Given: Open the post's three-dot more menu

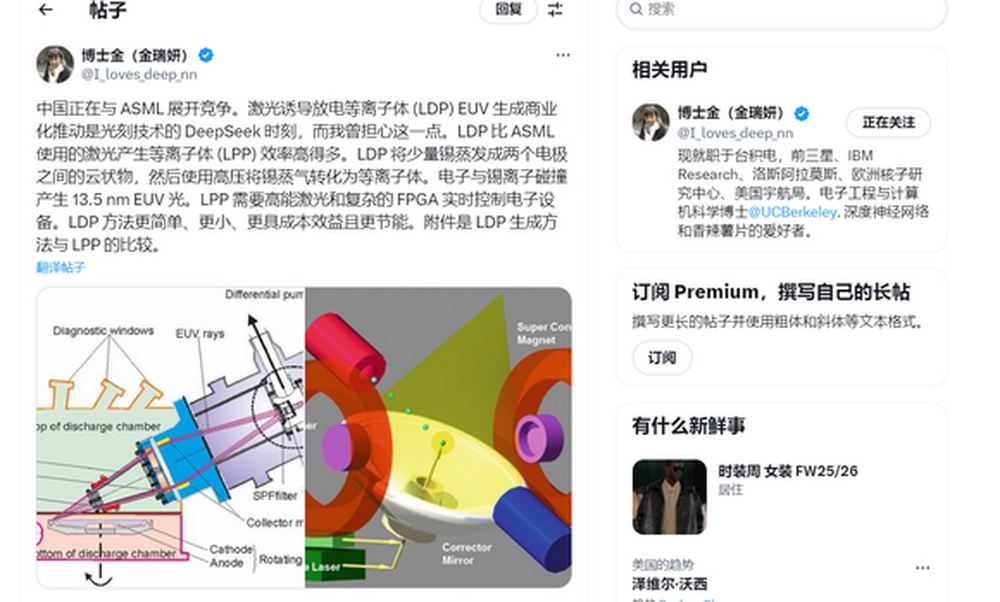Looking at the screenshot, I should [562, 55].
